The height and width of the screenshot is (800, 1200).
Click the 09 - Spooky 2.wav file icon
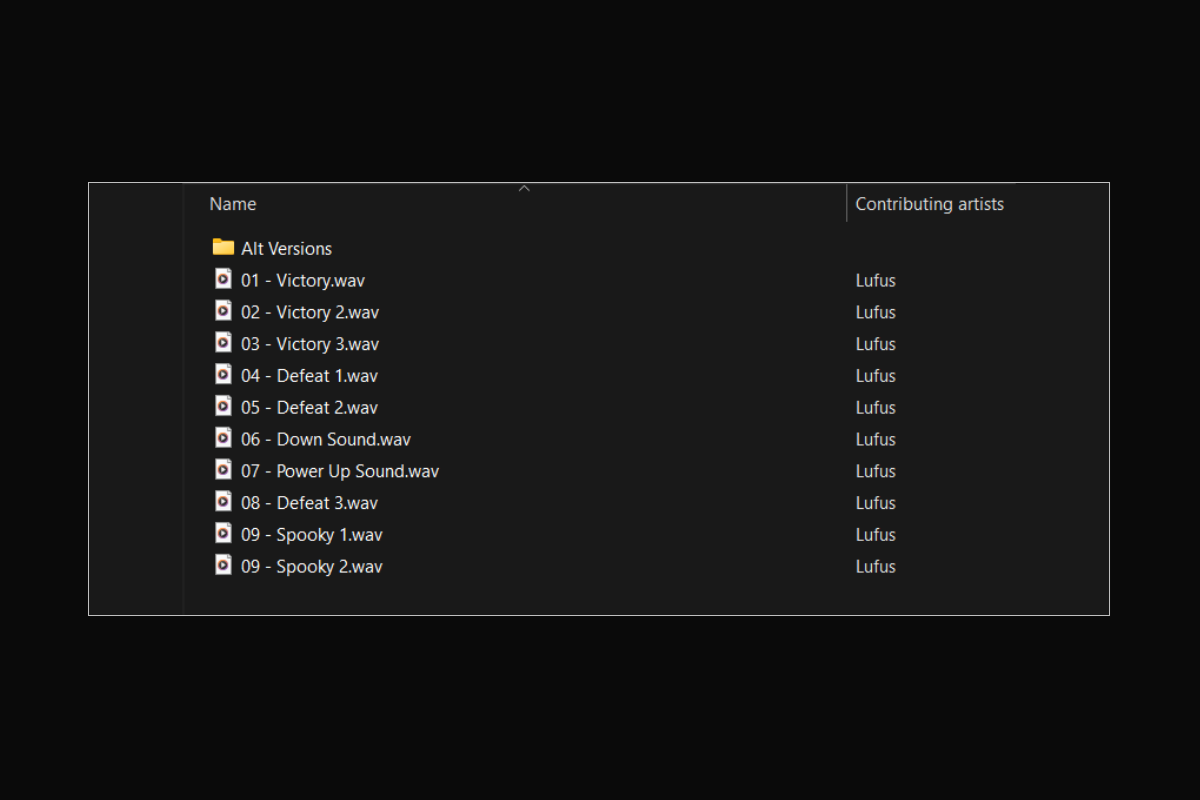[x=223, y=565]
